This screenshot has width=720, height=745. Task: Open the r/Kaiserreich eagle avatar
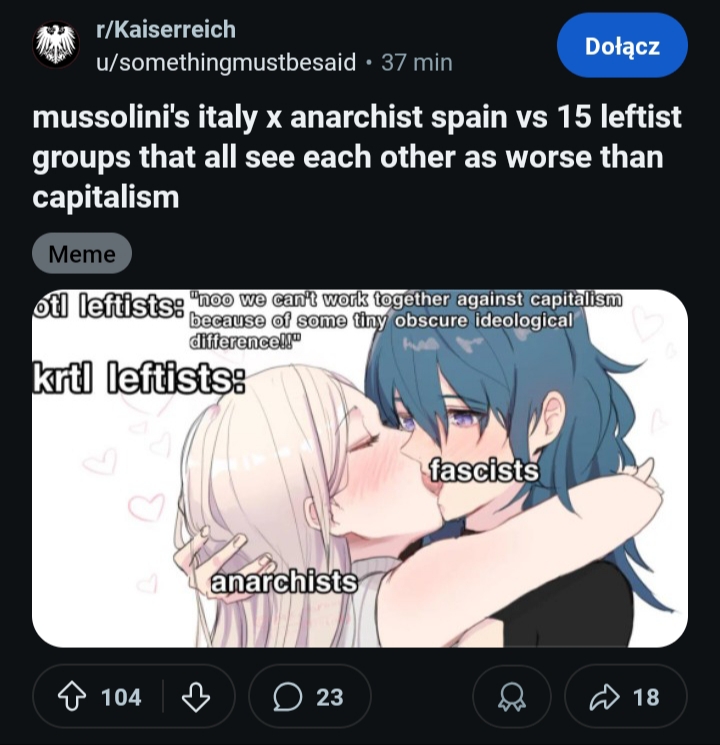pyautogui.click(x=56, y=45)
